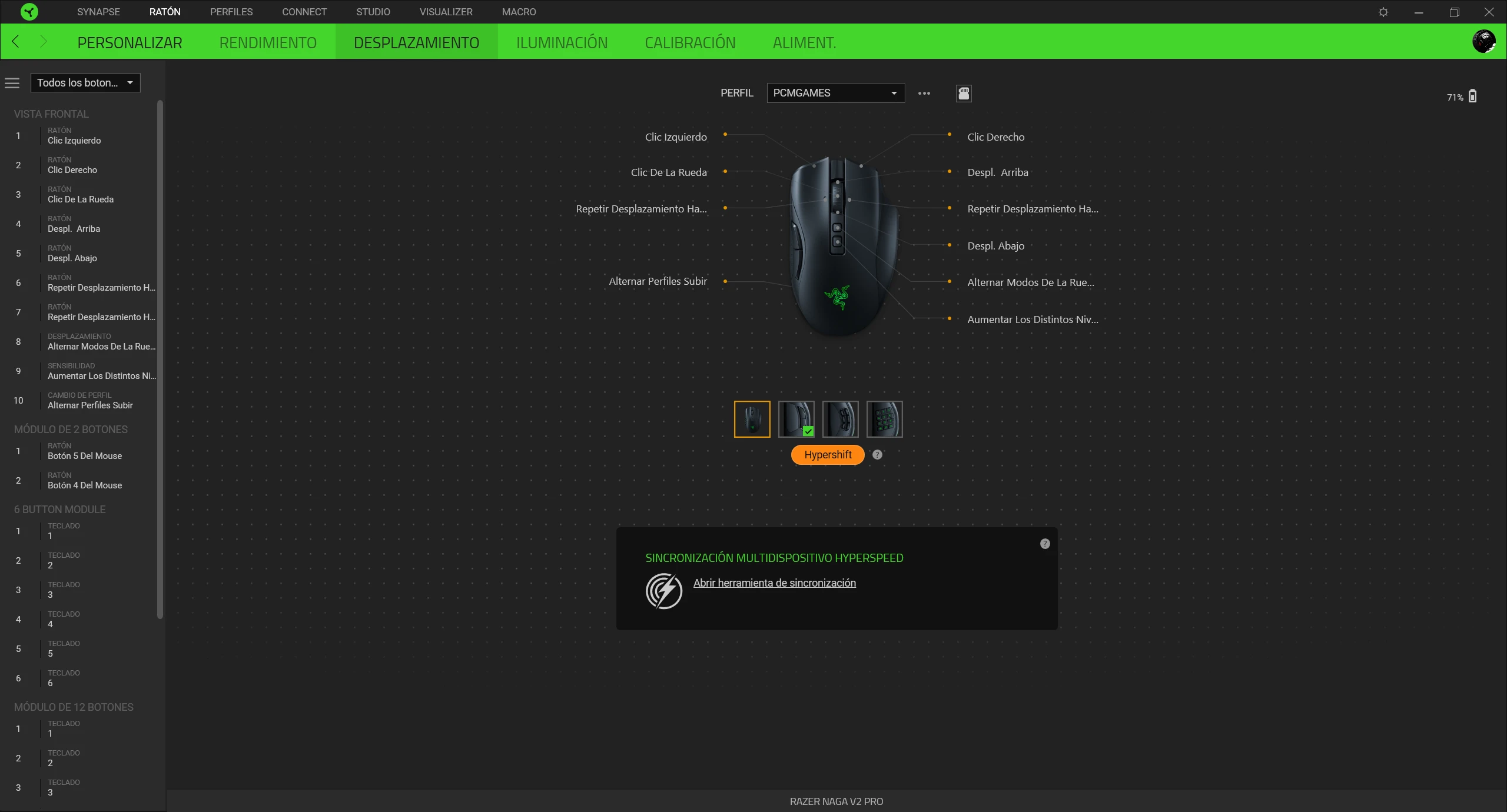Click RAZER NAGA V2 PRO device label
This screenshot has height=812, width=1507.
837,801
